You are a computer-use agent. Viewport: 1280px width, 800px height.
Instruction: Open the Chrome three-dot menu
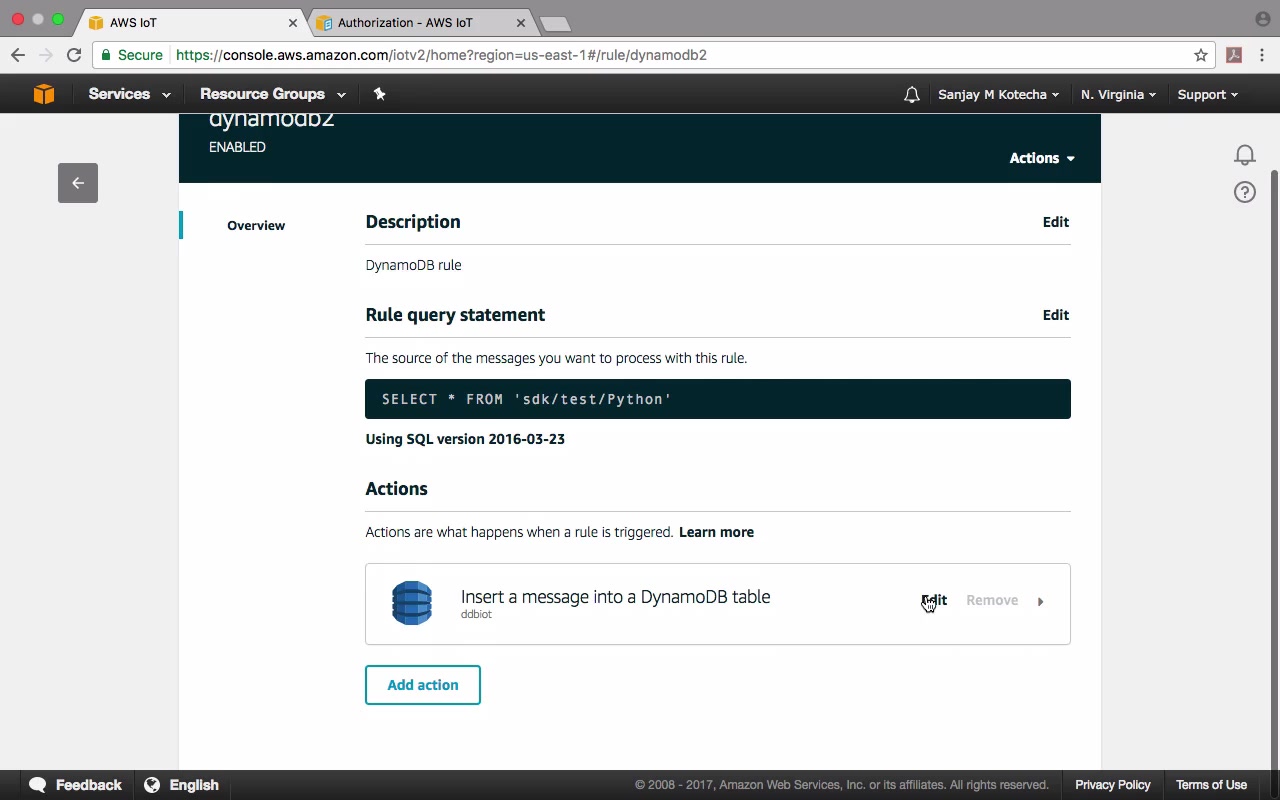point(1262,55)
